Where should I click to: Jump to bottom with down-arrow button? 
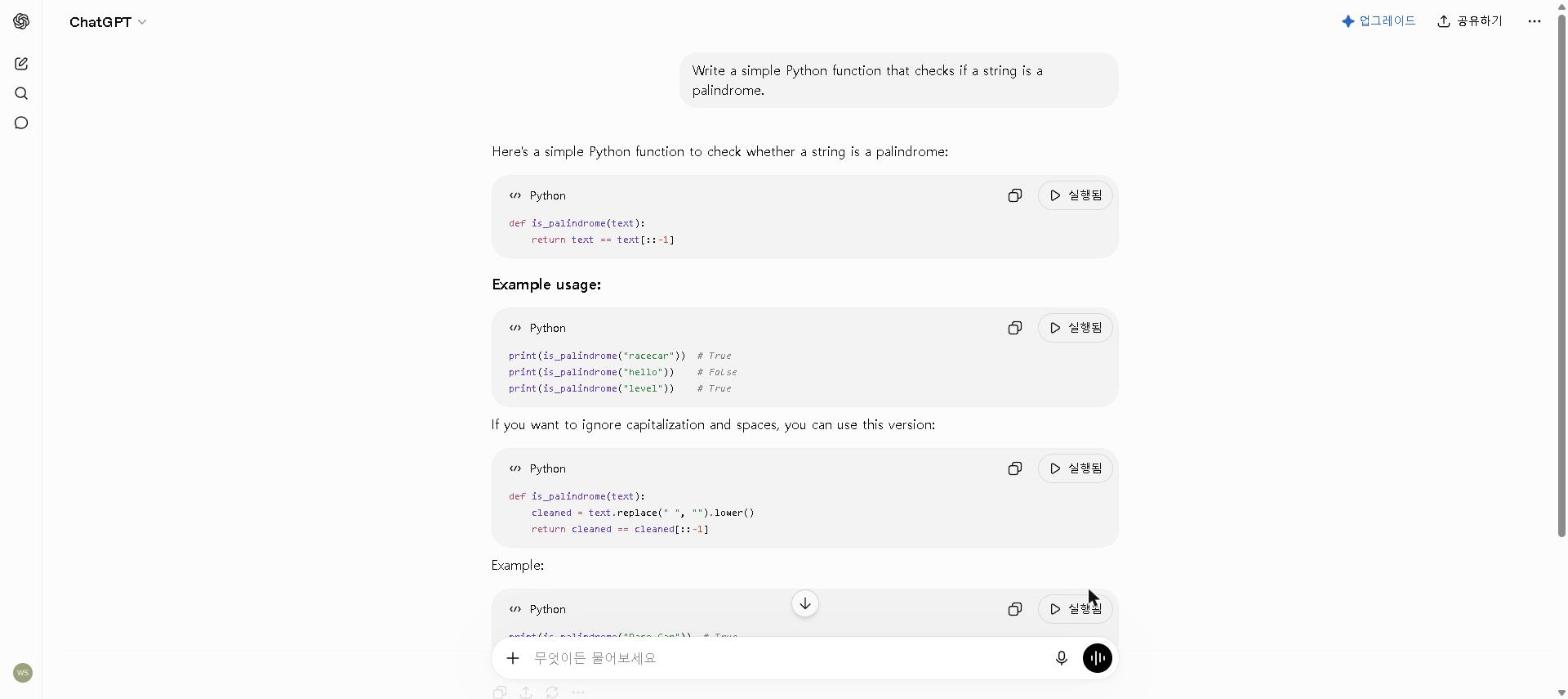[805, 604]
